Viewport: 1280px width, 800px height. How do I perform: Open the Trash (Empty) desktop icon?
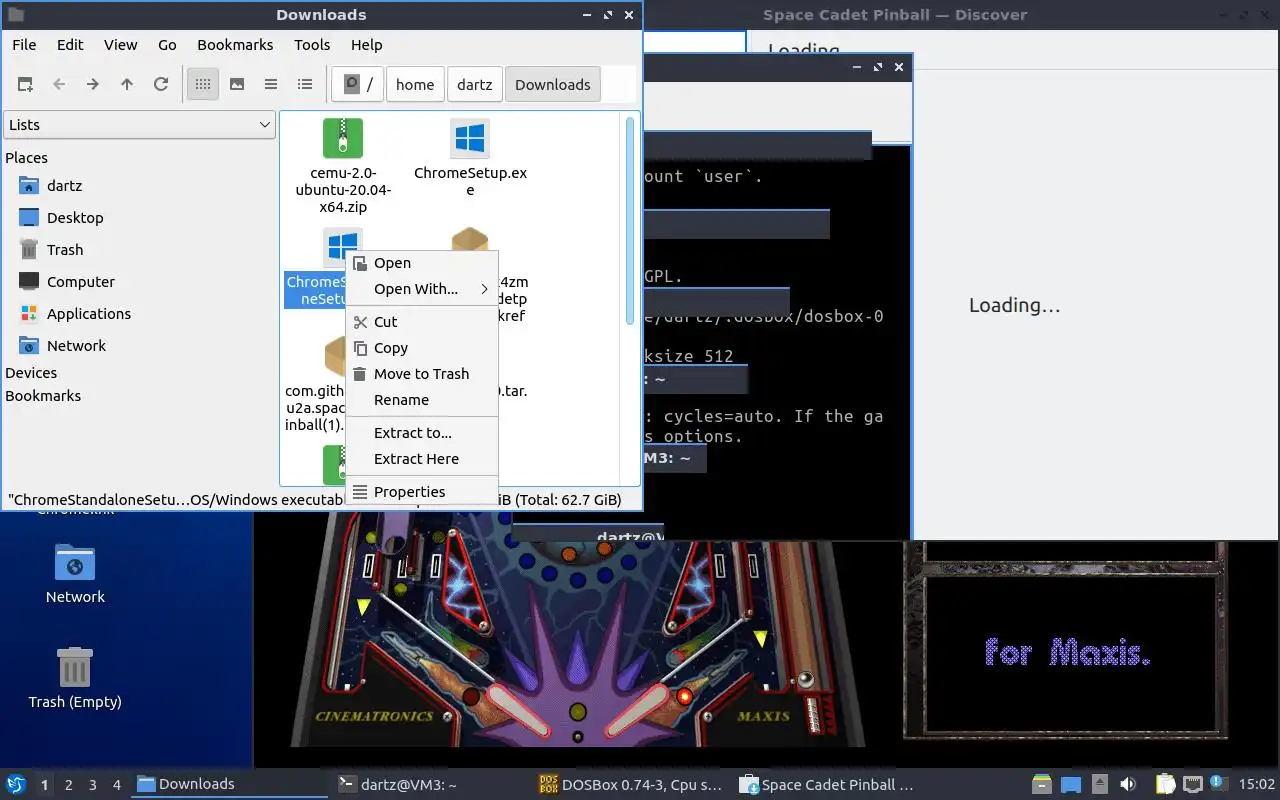pos(75,678)
